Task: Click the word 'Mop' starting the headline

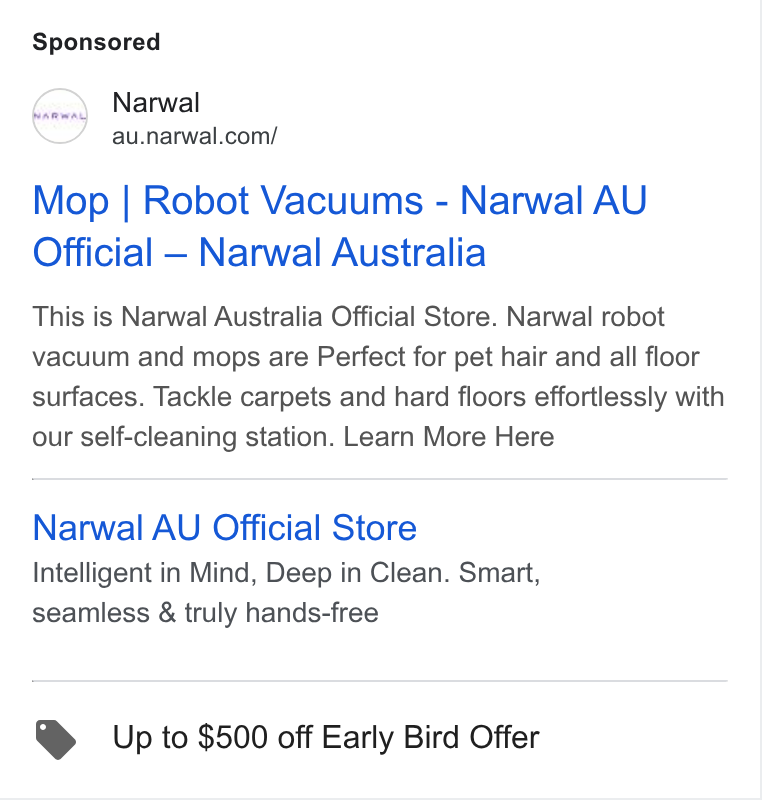Action: pyautogui.click(x=70, y=202)
